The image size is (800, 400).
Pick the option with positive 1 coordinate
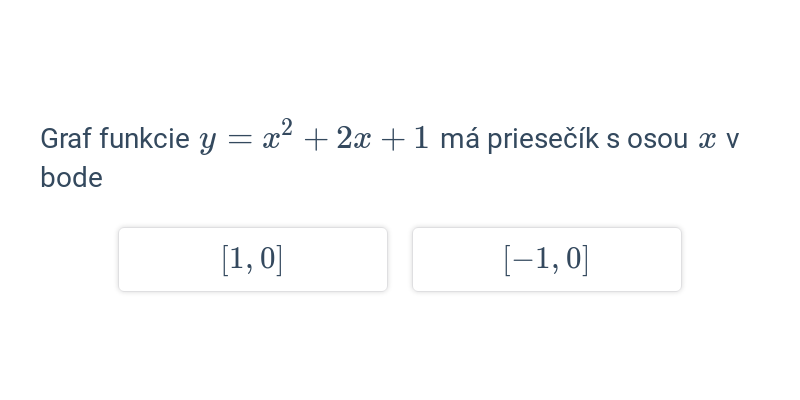click(253, 260)
